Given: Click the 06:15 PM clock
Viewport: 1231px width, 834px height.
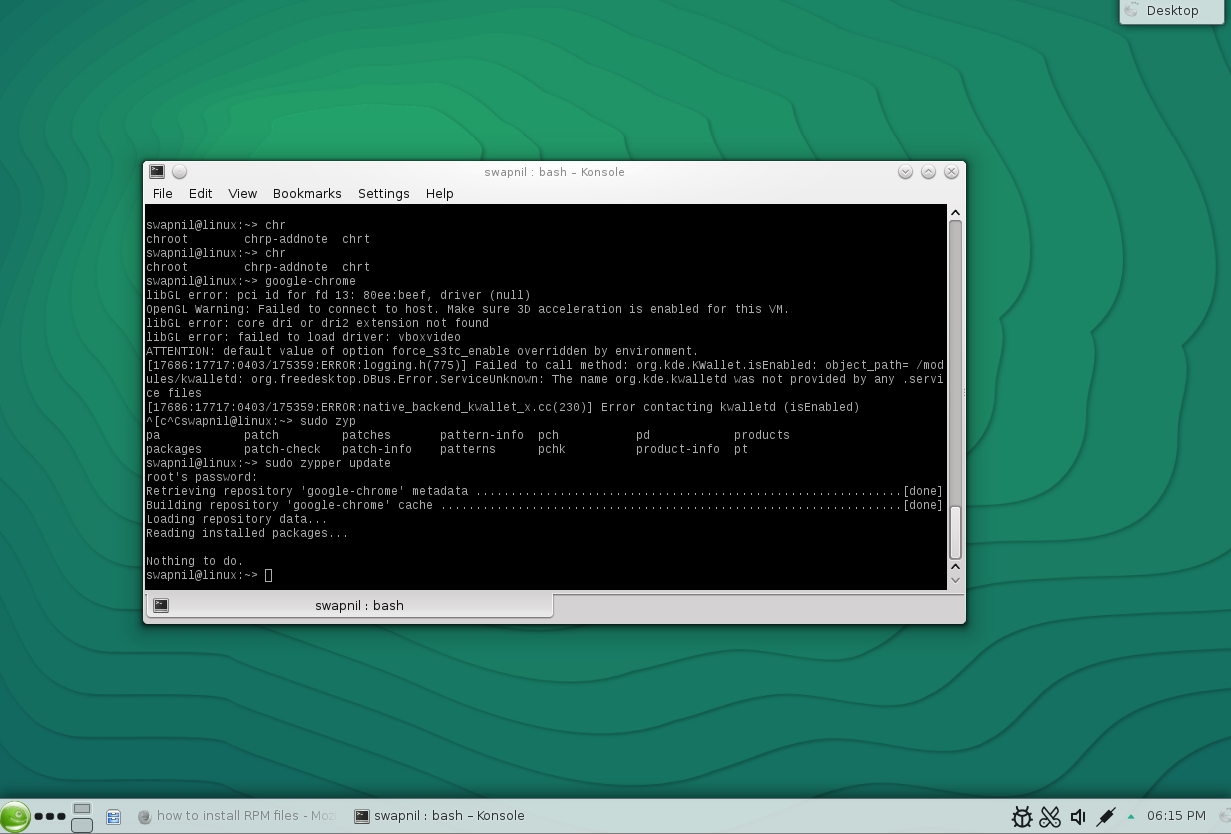Looking at the screenshot, I should (1176, 816).
